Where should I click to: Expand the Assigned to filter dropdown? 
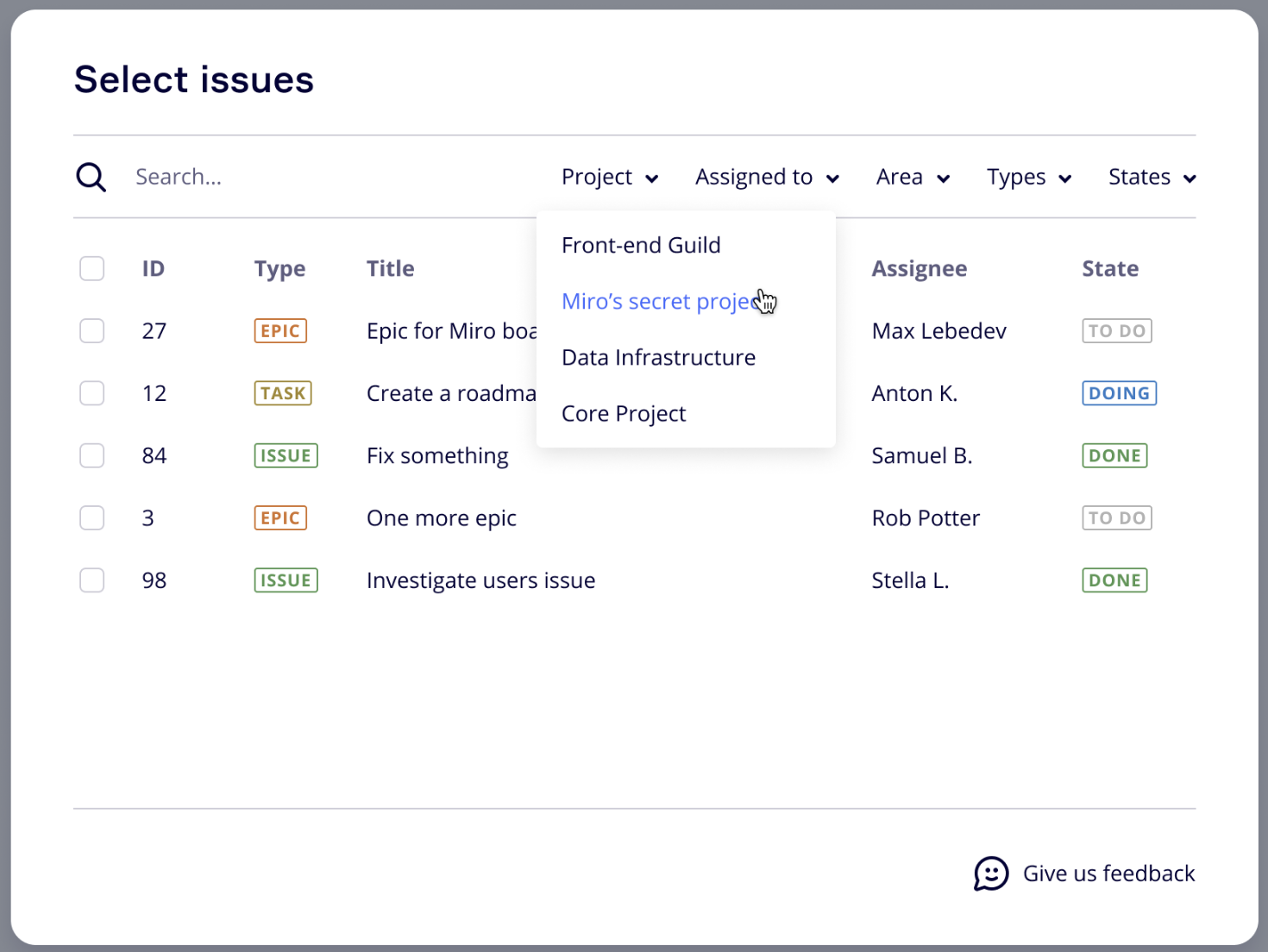(x=767, y=178)
